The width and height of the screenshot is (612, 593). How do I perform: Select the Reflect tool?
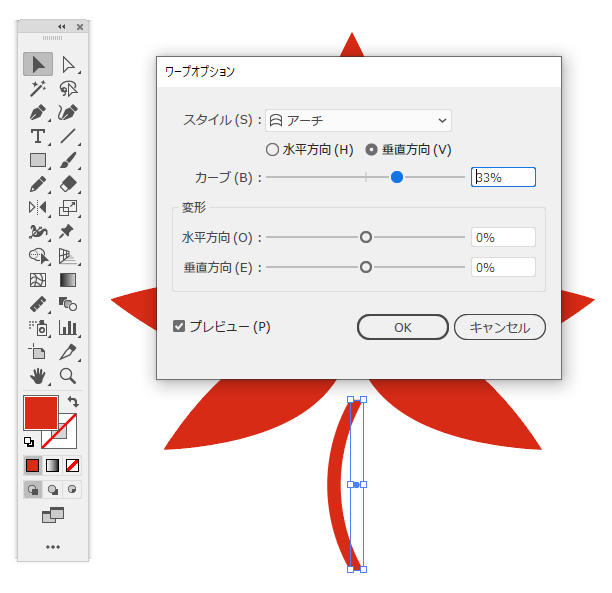pyautogui.click(x=38, y=208)
